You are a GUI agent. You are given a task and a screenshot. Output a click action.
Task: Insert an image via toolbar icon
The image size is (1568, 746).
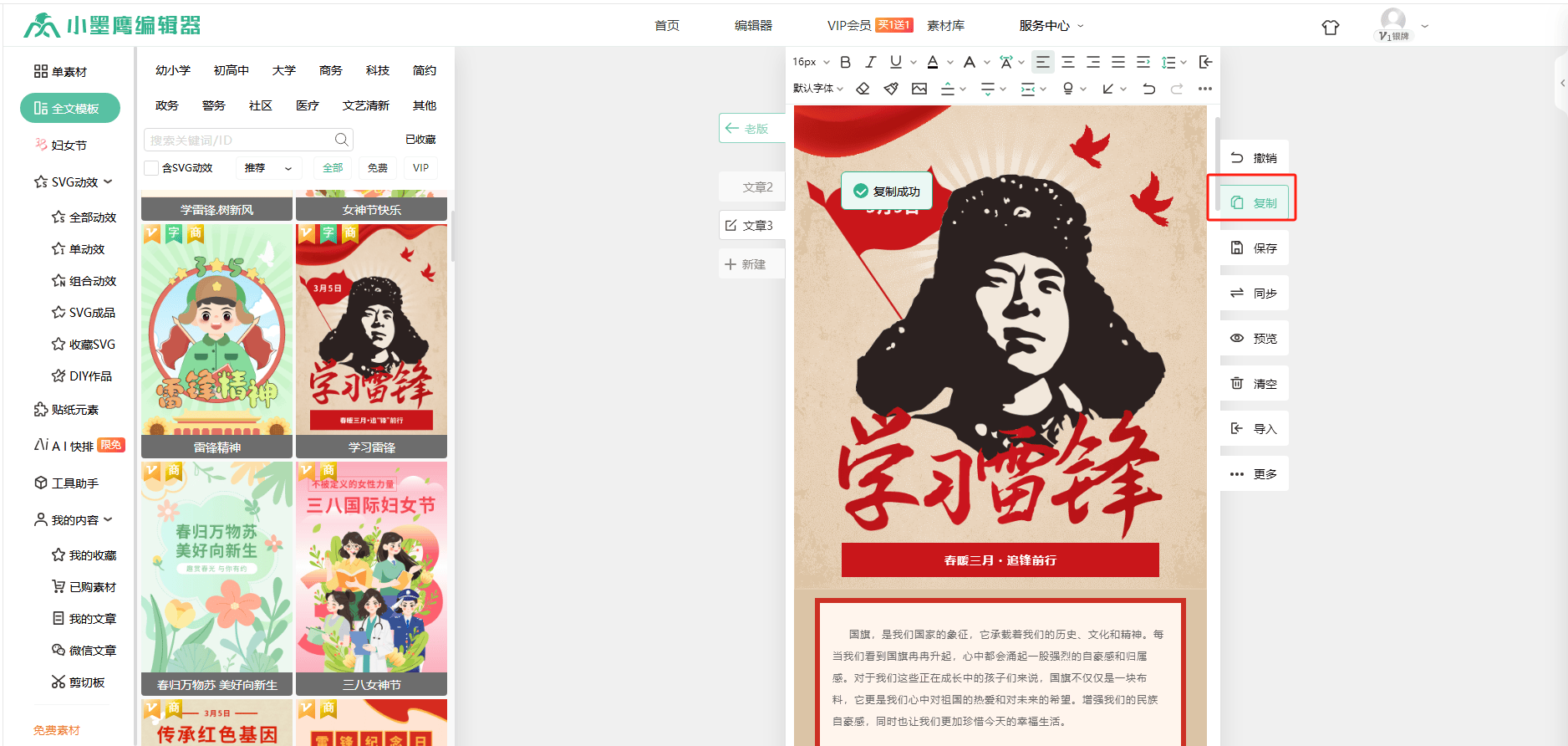pos(919,89)
